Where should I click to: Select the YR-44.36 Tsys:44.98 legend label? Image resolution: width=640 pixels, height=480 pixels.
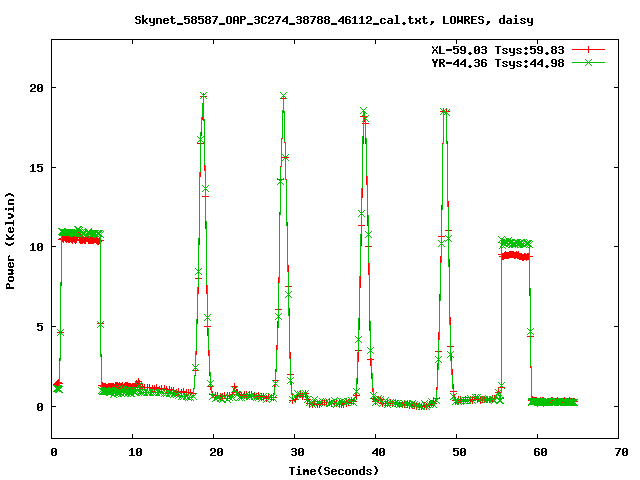[498, 63]
